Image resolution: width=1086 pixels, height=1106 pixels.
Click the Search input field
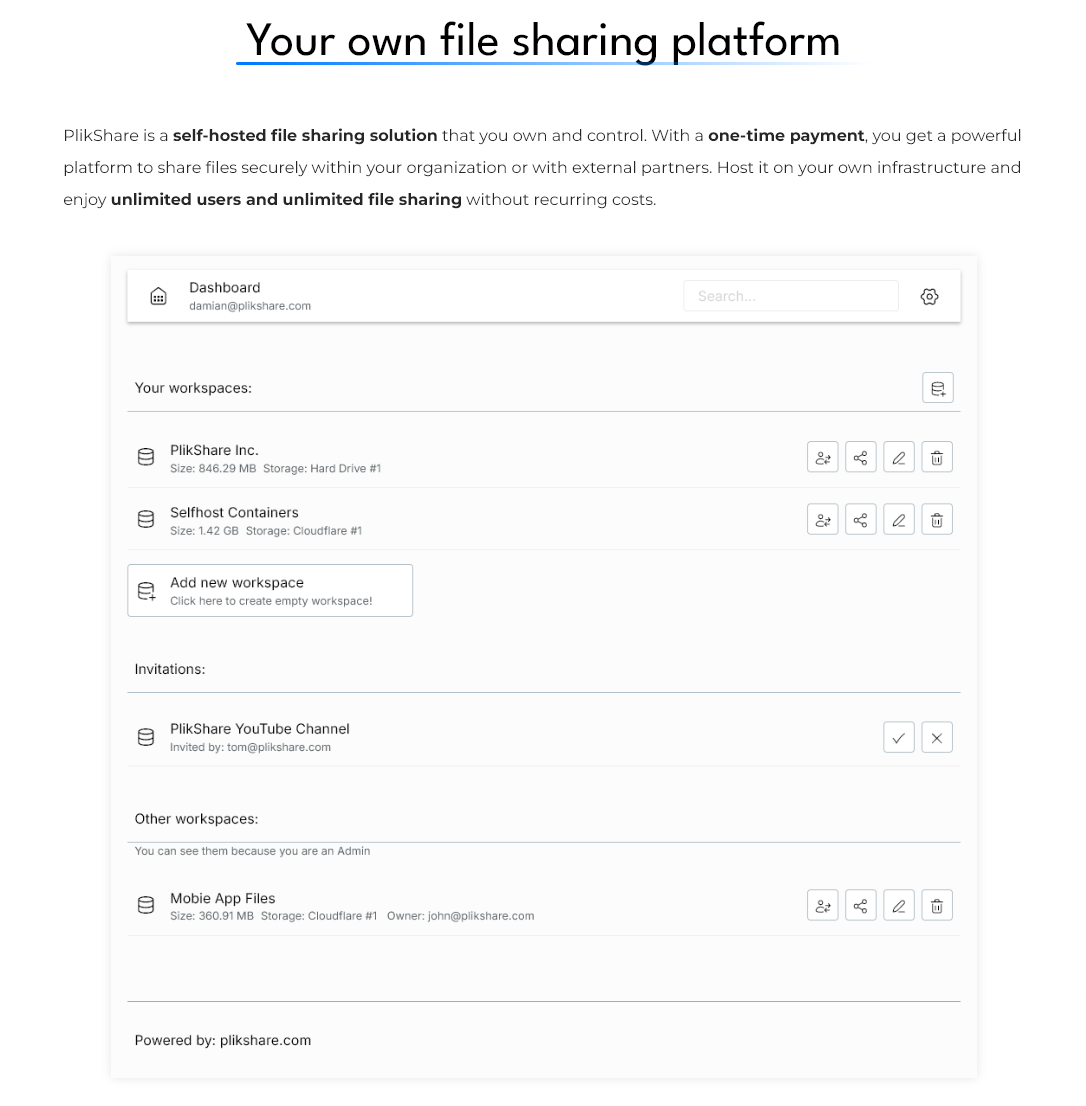click(791, 296)
